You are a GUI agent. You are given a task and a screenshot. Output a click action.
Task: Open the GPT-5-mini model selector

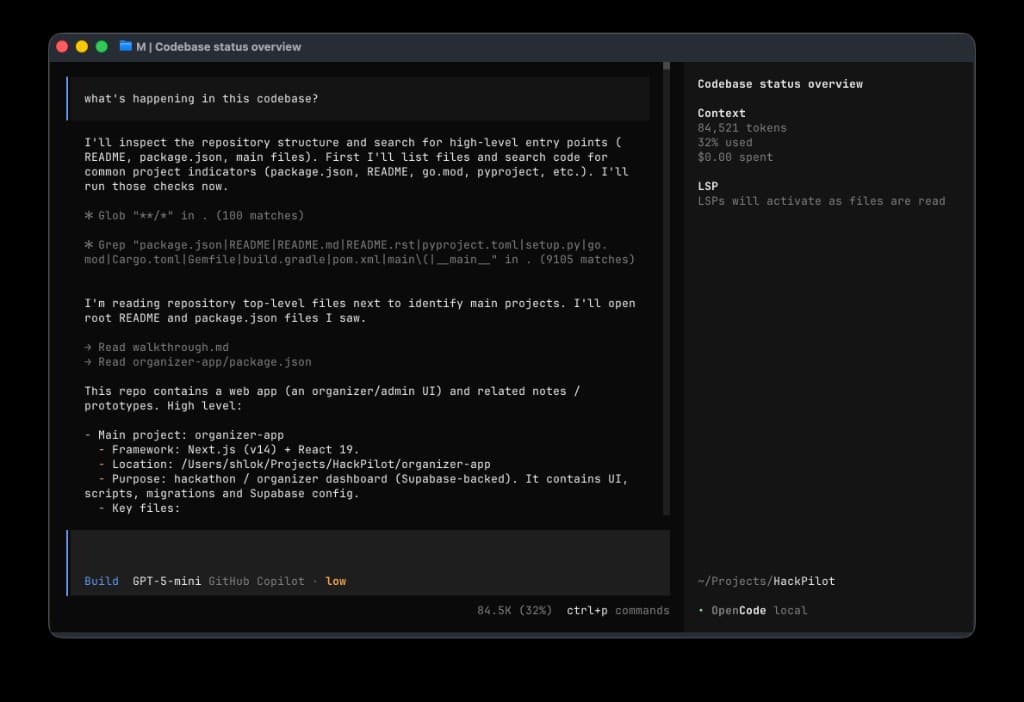pyautogui.click(x=167, y=581)
